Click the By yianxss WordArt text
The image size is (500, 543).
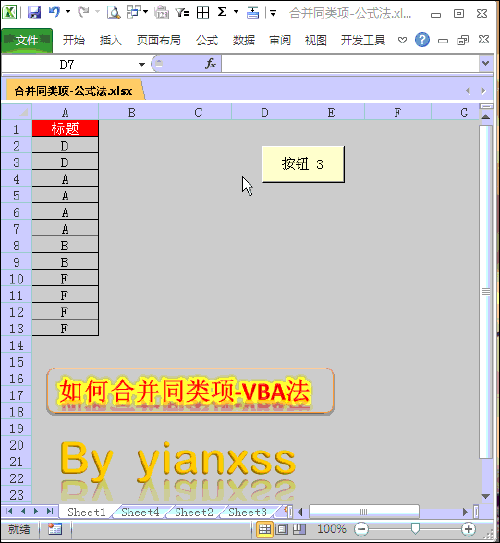pos(178,461)
